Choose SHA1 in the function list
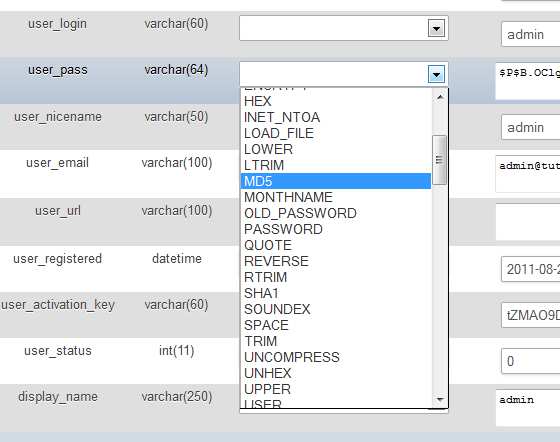Viewport: 560px width, 442px height. (x=336, y=293)
